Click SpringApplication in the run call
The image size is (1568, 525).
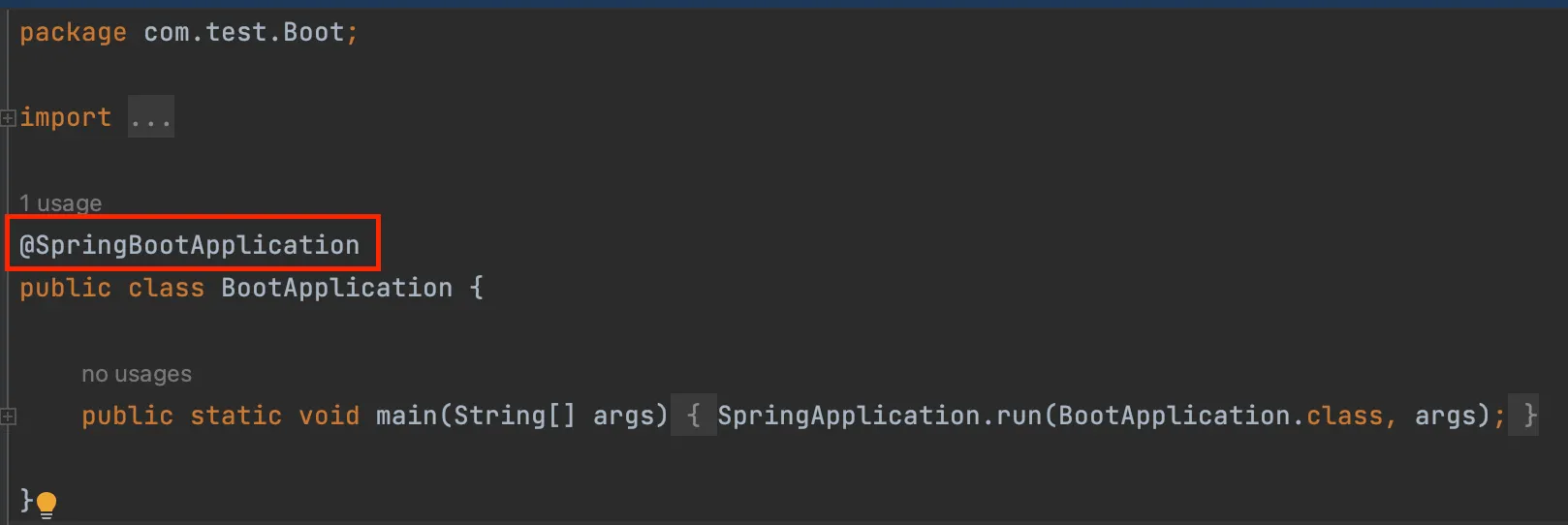849,416
